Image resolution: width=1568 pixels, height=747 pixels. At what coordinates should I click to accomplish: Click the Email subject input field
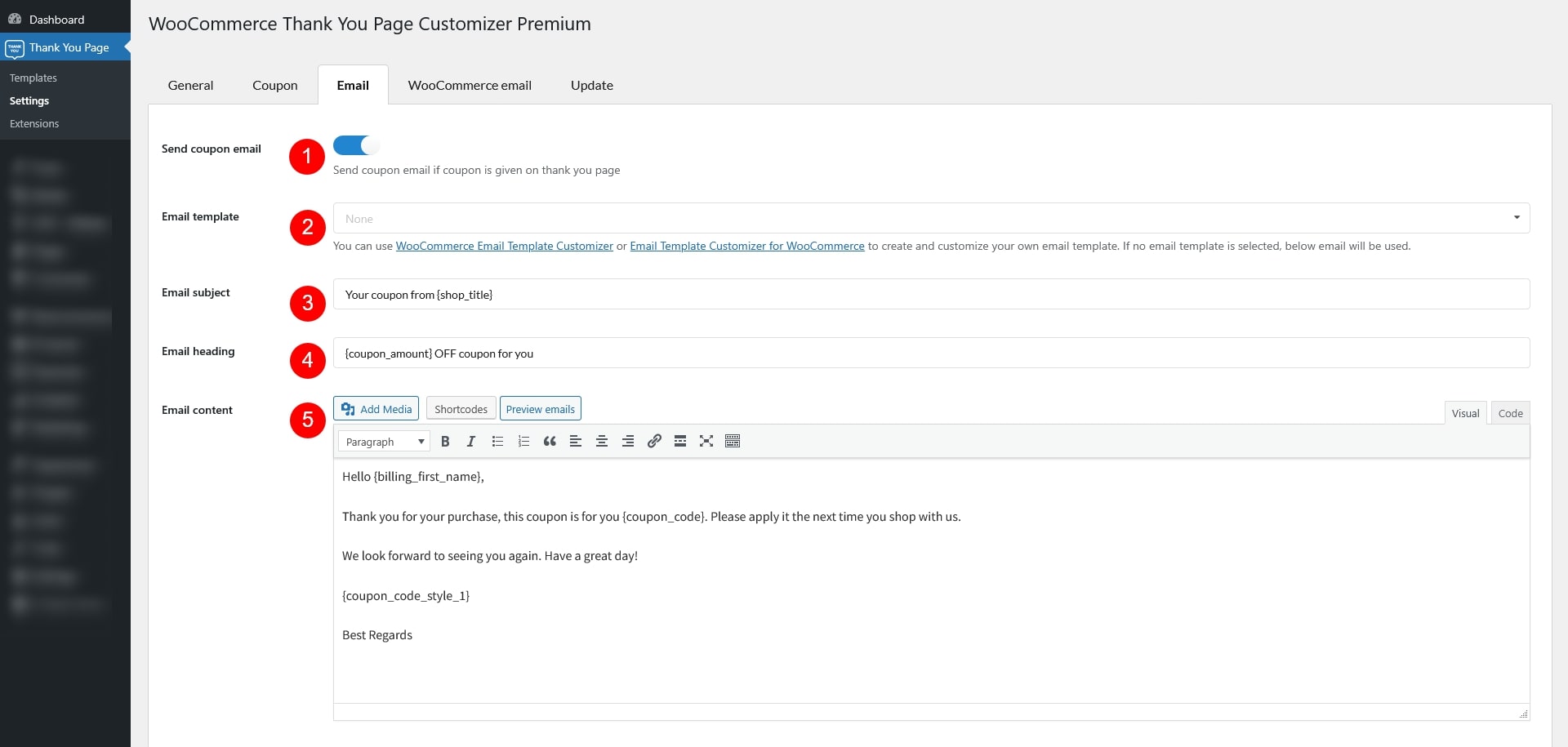click(931, 295)
